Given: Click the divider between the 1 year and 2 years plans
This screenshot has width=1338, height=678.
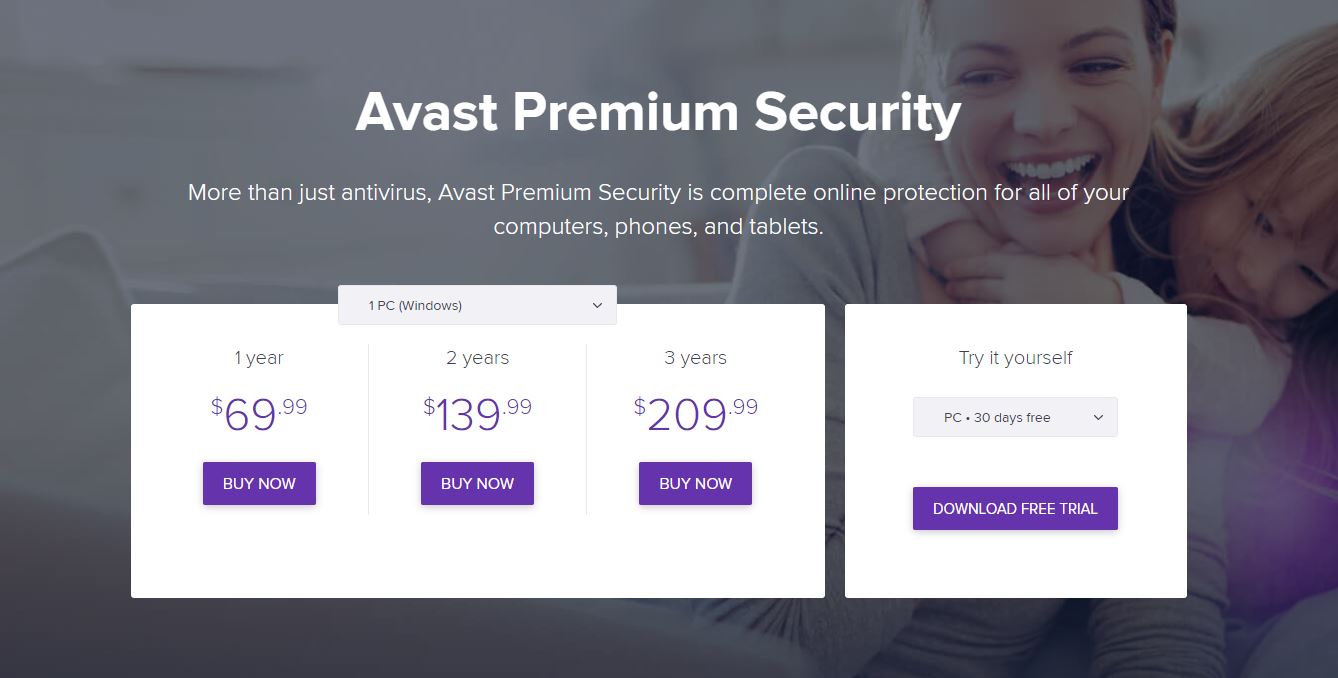Looking at the screenshot, I should pyautogui.click(x=368, y=430).
